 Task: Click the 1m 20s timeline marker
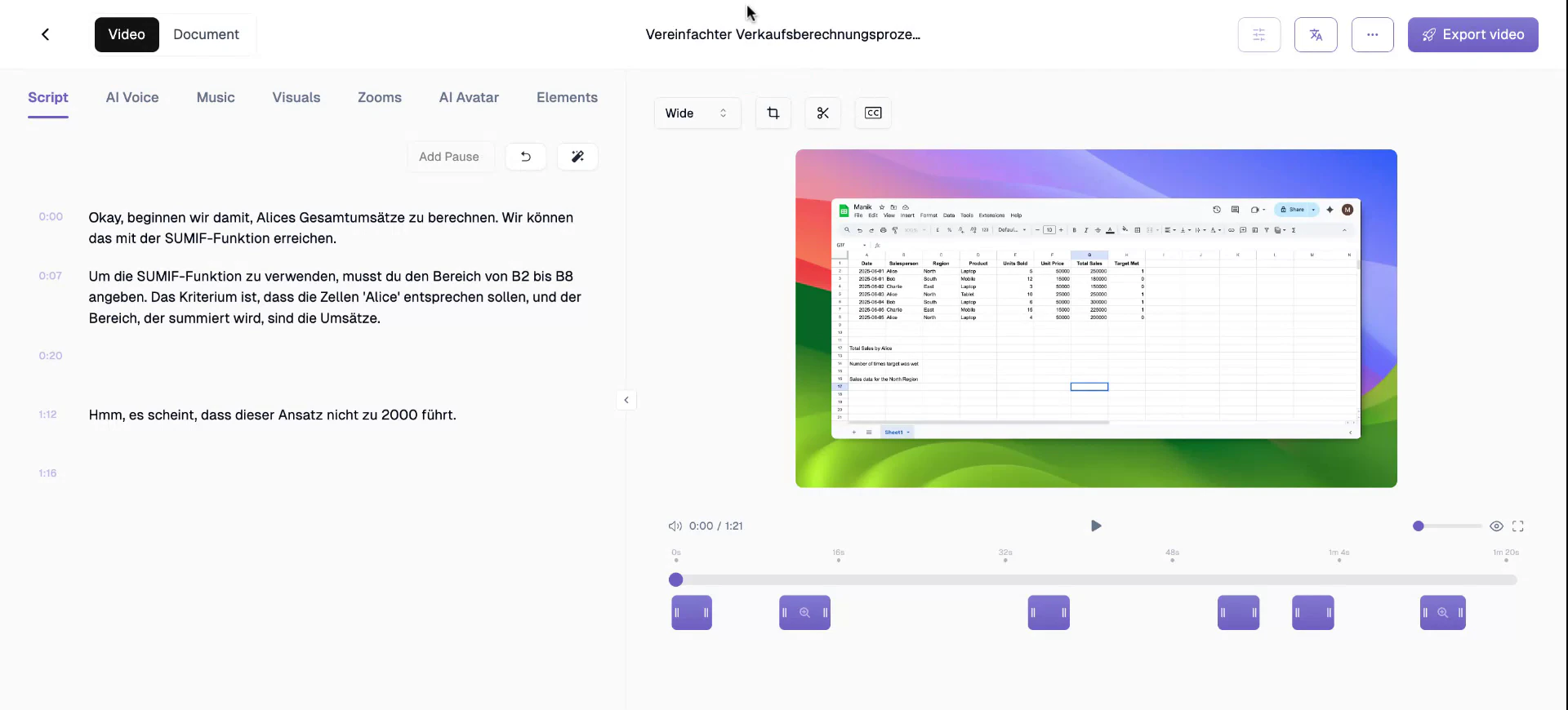(x=1506, y=556)
